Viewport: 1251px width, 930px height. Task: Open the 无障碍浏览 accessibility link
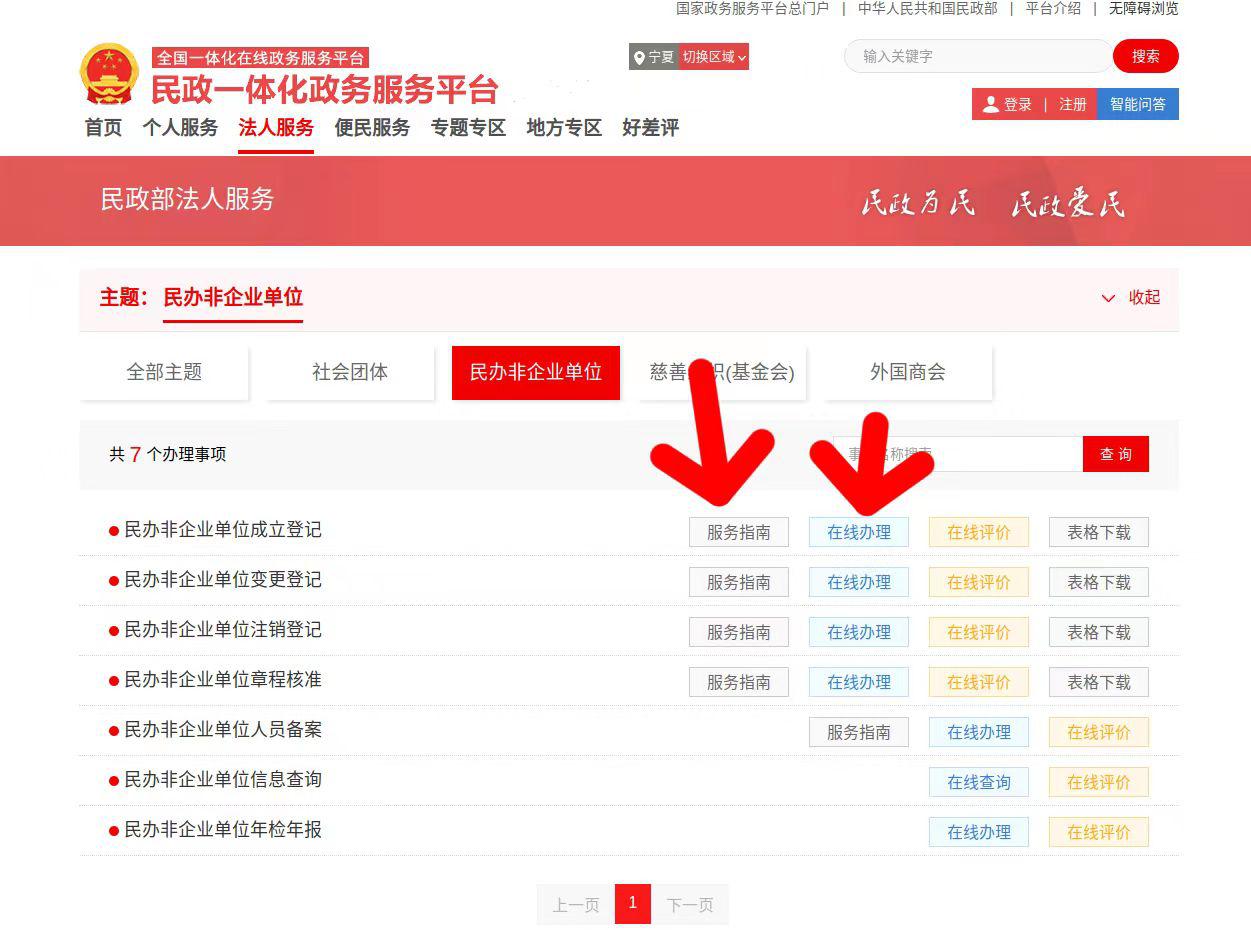[x=1143, y=8]
